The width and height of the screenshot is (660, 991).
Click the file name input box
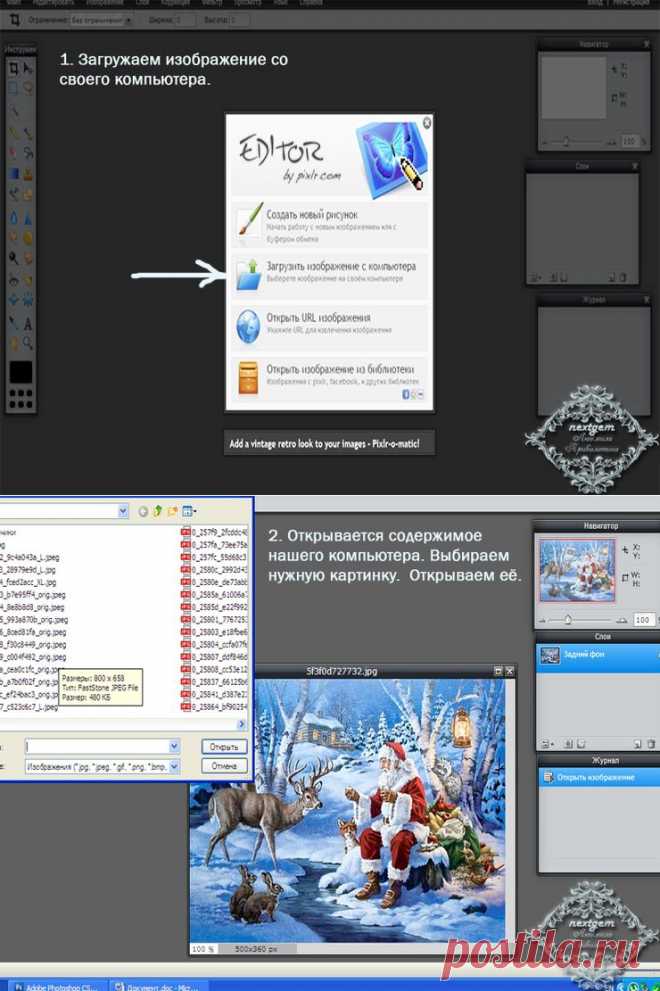[97, 746]
